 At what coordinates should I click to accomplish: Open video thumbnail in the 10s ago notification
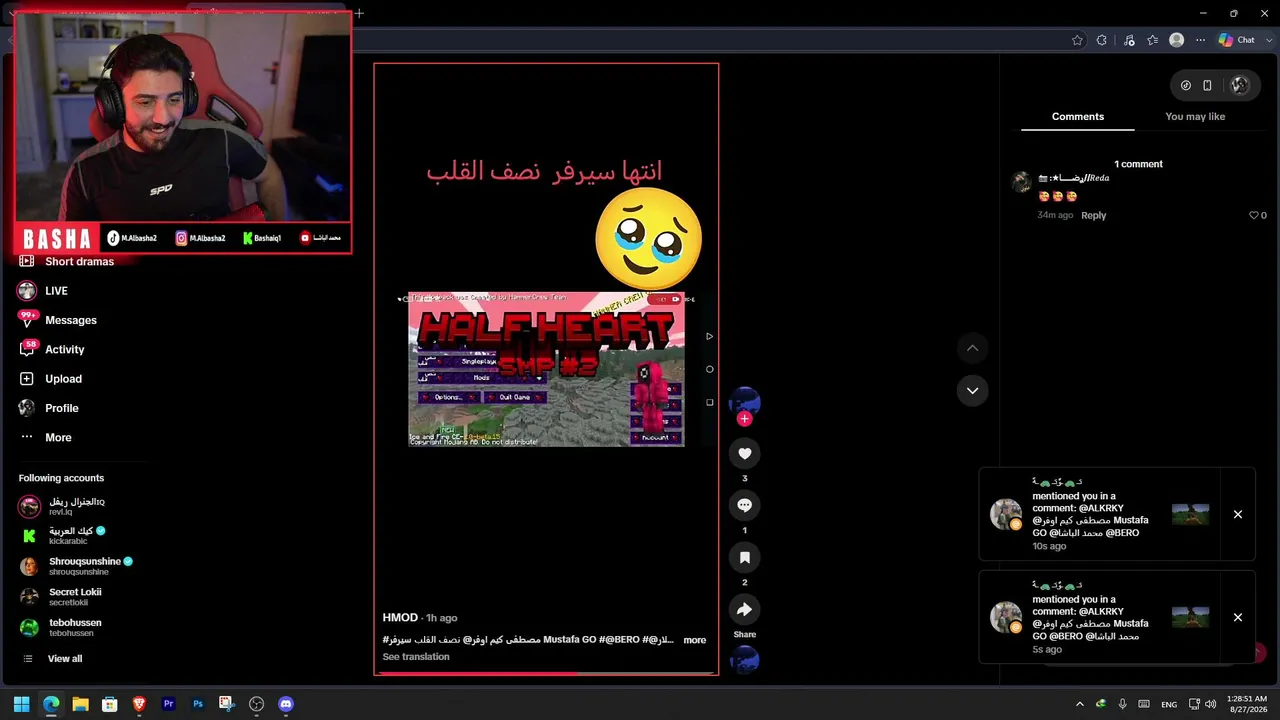1190,515
